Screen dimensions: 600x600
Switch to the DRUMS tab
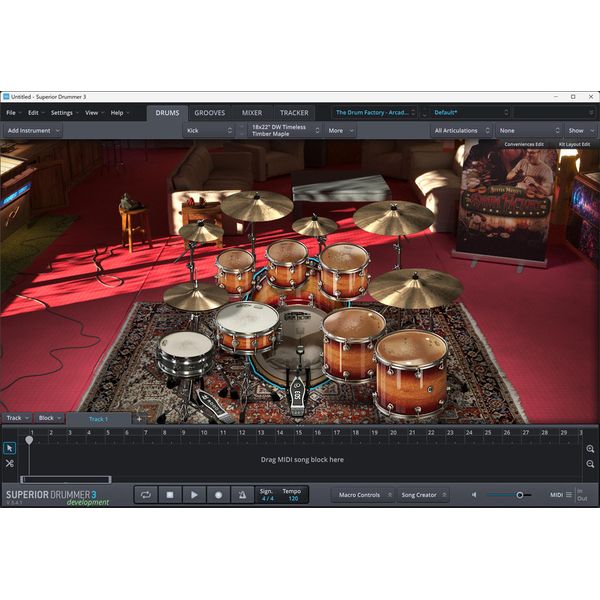pos(167,113)
